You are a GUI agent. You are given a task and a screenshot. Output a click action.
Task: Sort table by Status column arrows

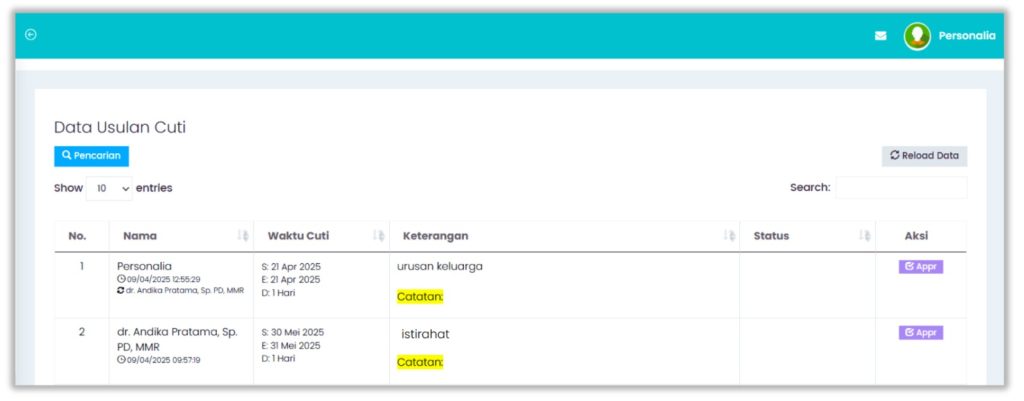click(x=864, y=236)
